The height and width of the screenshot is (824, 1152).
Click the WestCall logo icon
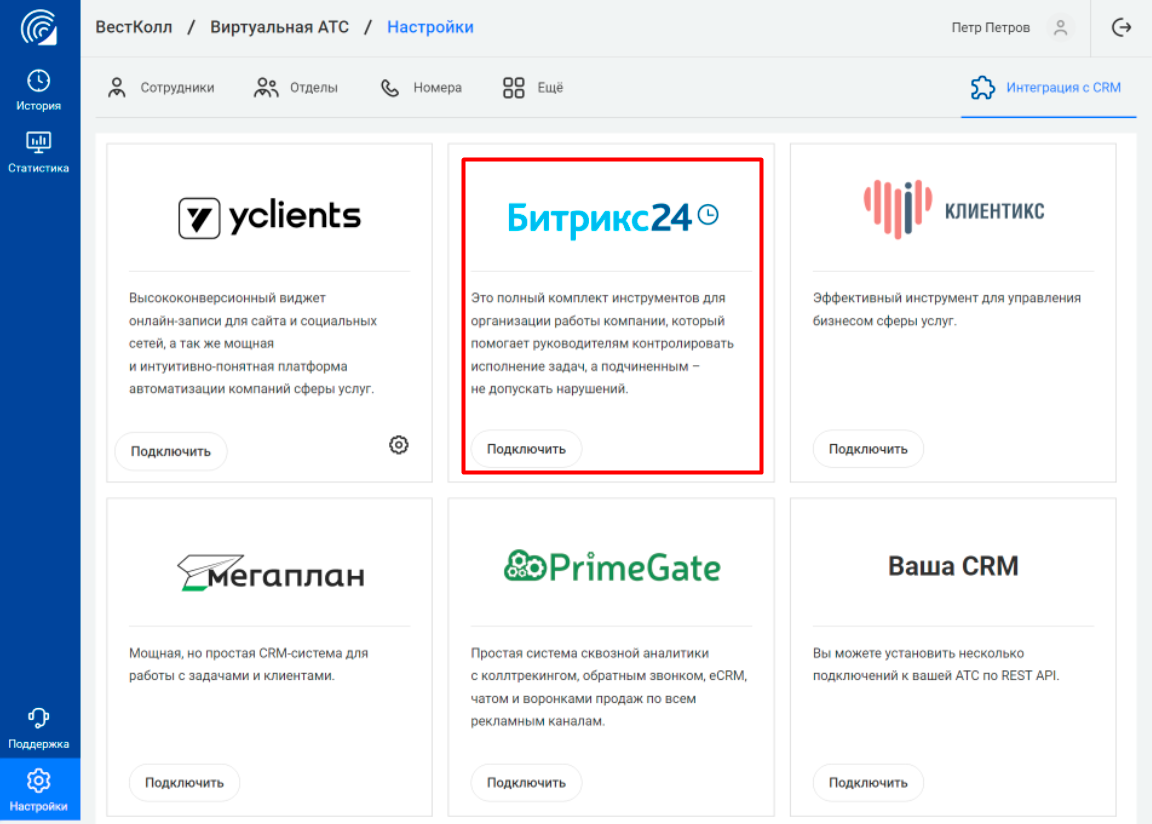pos(39,28)
